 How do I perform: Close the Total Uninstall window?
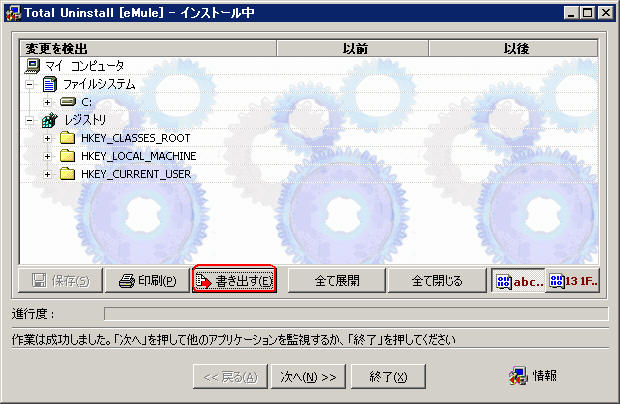605,13
